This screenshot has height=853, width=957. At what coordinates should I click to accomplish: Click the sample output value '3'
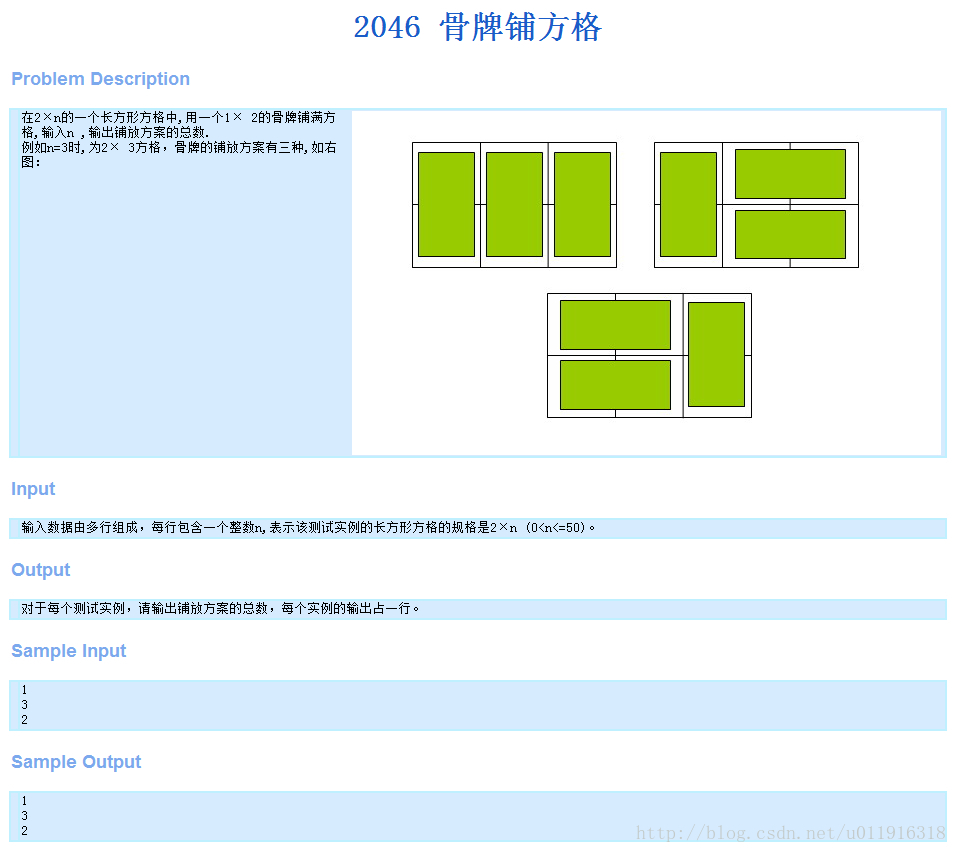tap(24, 816)
